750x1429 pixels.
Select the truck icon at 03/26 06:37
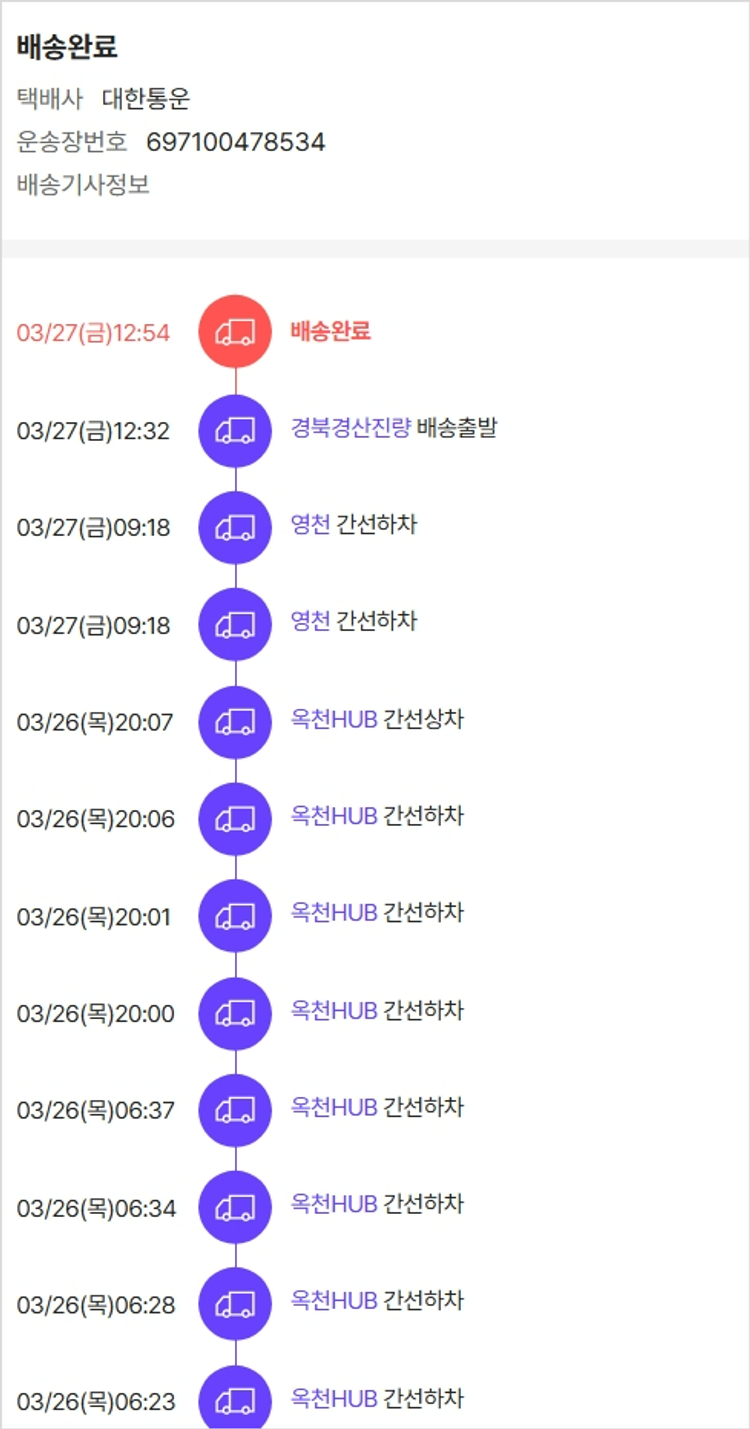click(235, 1110)
